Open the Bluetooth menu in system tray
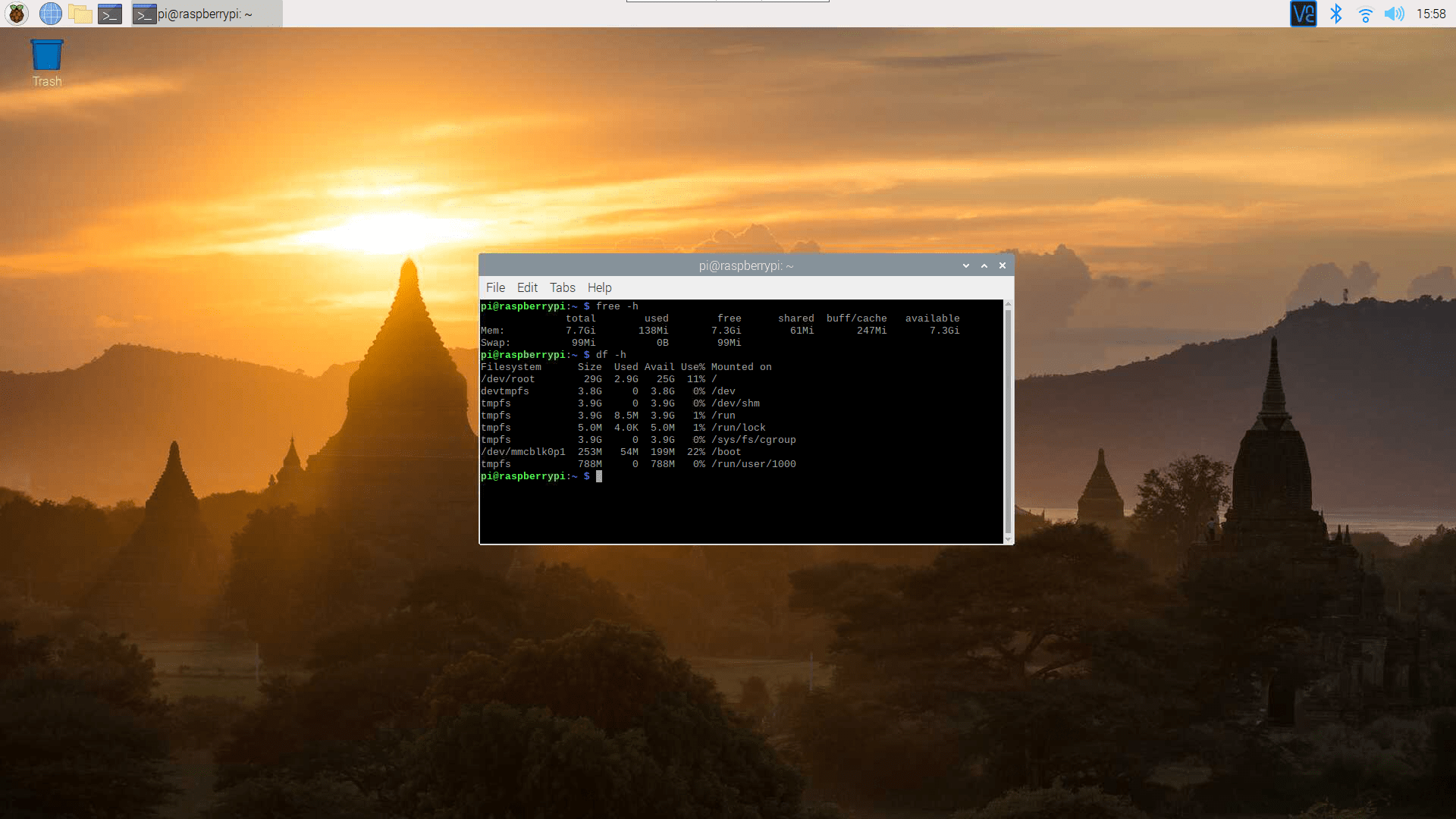Image resolution: width=1456 pixels, height=819 pixels. click(x=1336, y=14)
